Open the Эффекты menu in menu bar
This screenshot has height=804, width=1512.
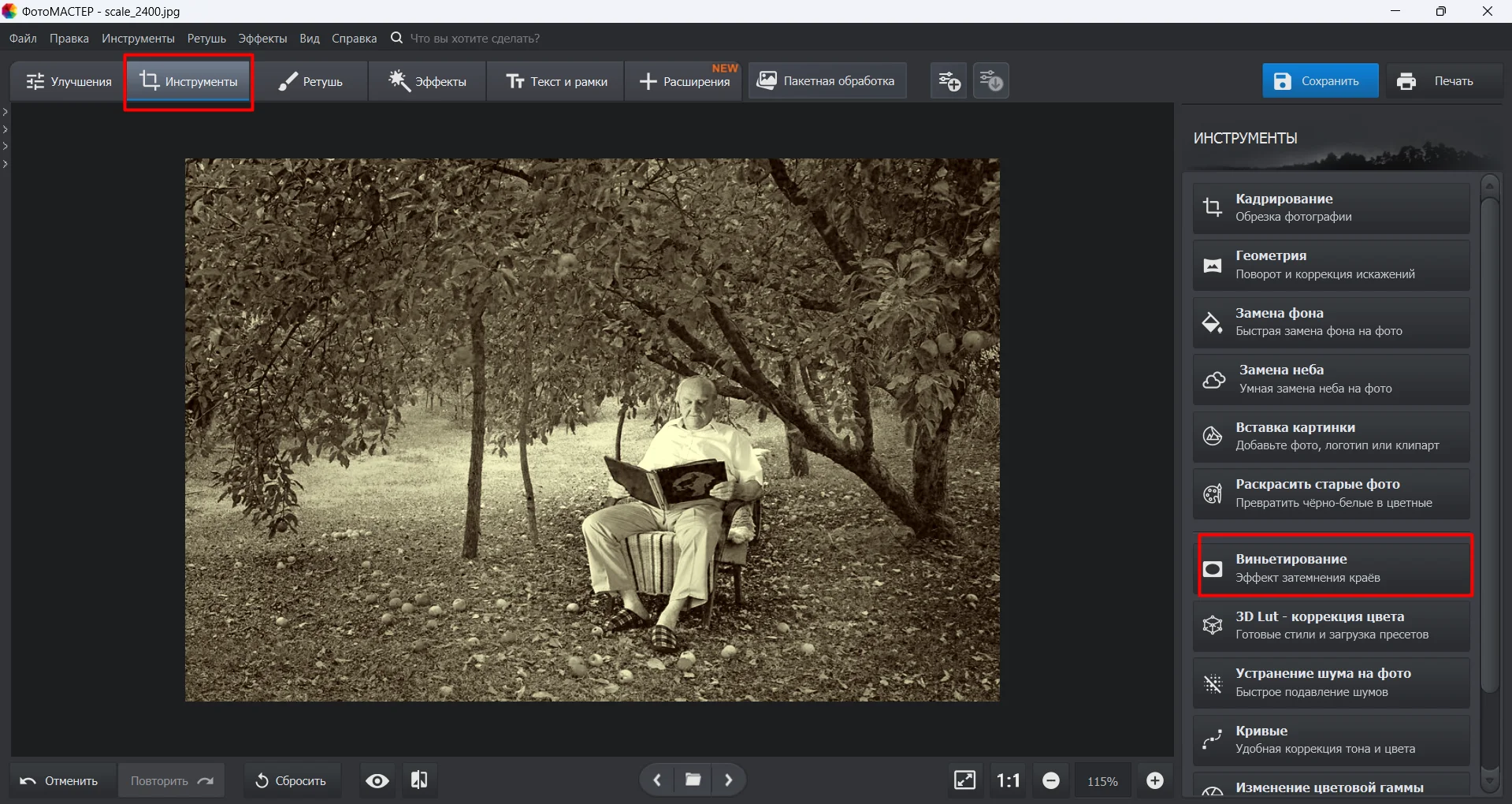coord(262,38)
